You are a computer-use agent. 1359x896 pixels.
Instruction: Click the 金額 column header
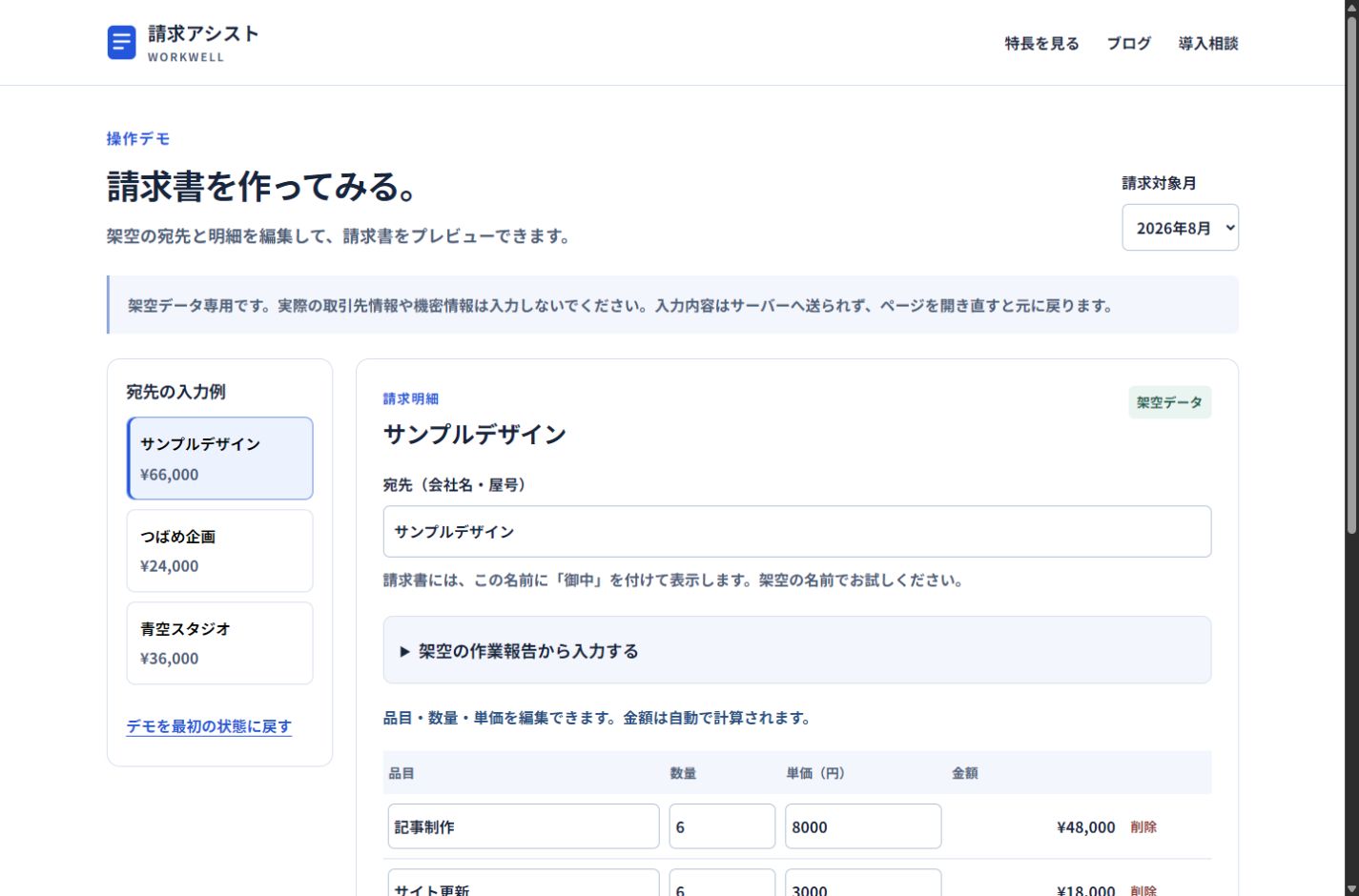[x=965, y=773]
